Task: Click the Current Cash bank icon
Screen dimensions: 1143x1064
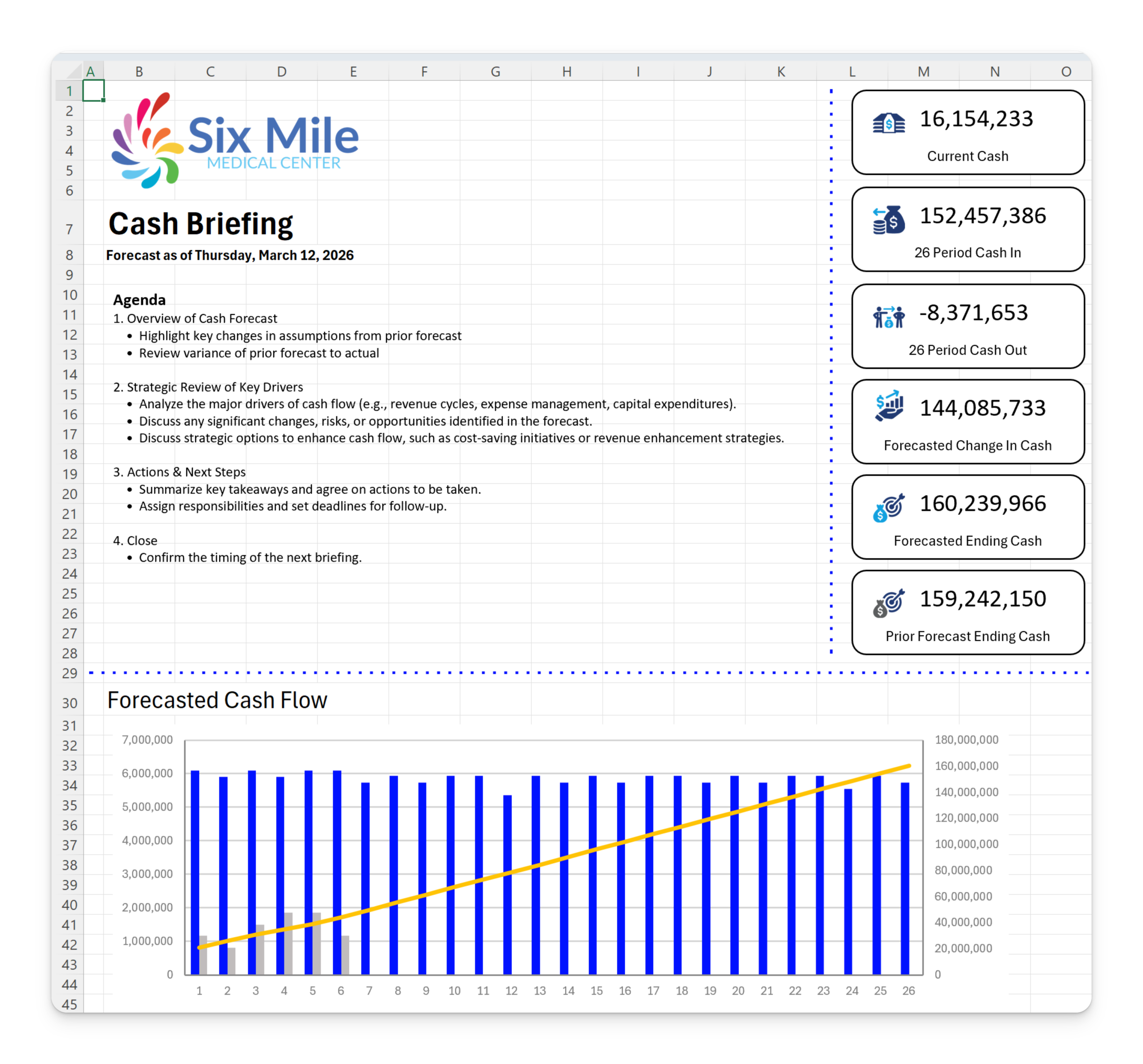Action: point(889,123)
